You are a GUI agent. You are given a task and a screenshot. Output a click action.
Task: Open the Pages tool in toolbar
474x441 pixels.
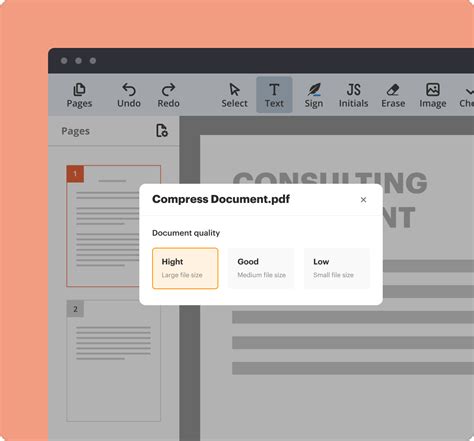(79, 95)
